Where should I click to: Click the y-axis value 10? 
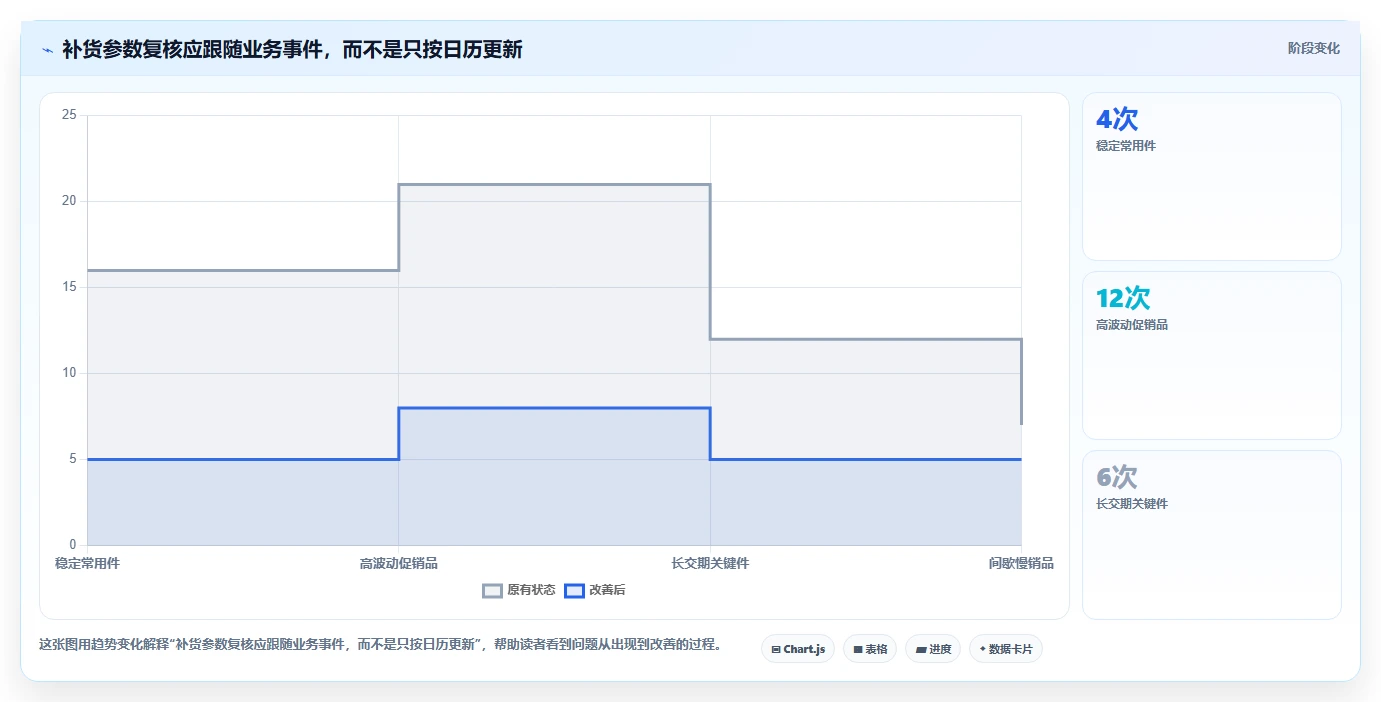click(69, 373)
